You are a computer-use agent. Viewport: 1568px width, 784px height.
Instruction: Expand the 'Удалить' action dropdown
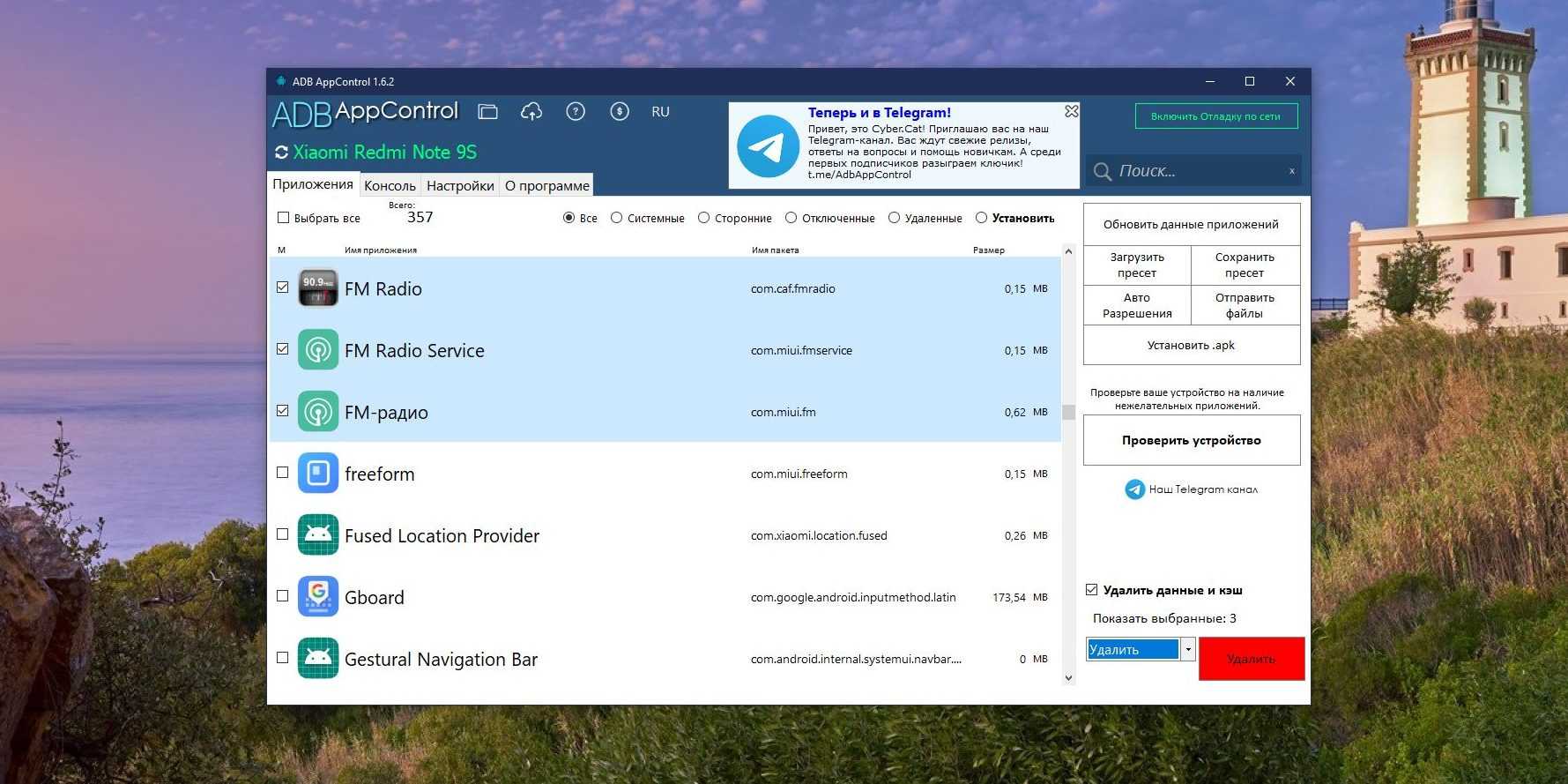click(x=1188, y=650)
